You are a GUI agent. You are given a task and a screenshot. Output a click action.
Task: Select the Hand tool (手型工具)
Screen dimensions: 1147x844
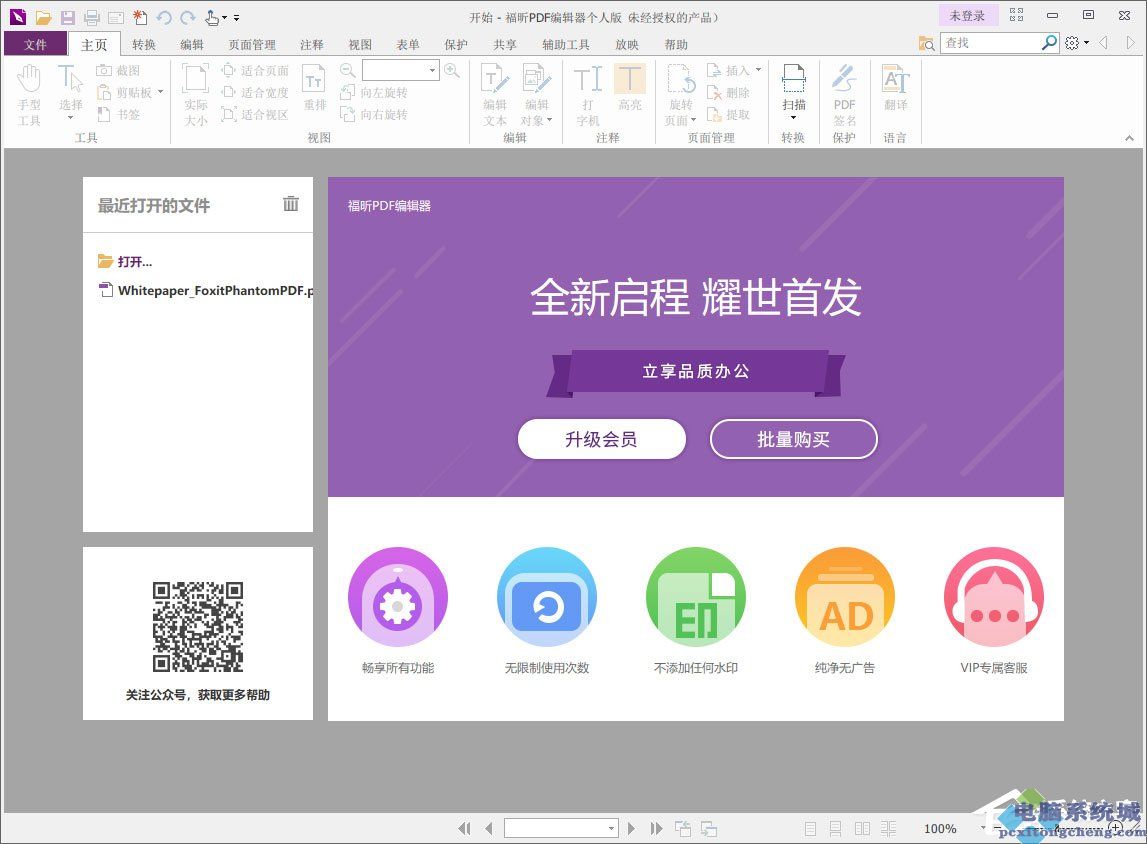coord(29,95)
